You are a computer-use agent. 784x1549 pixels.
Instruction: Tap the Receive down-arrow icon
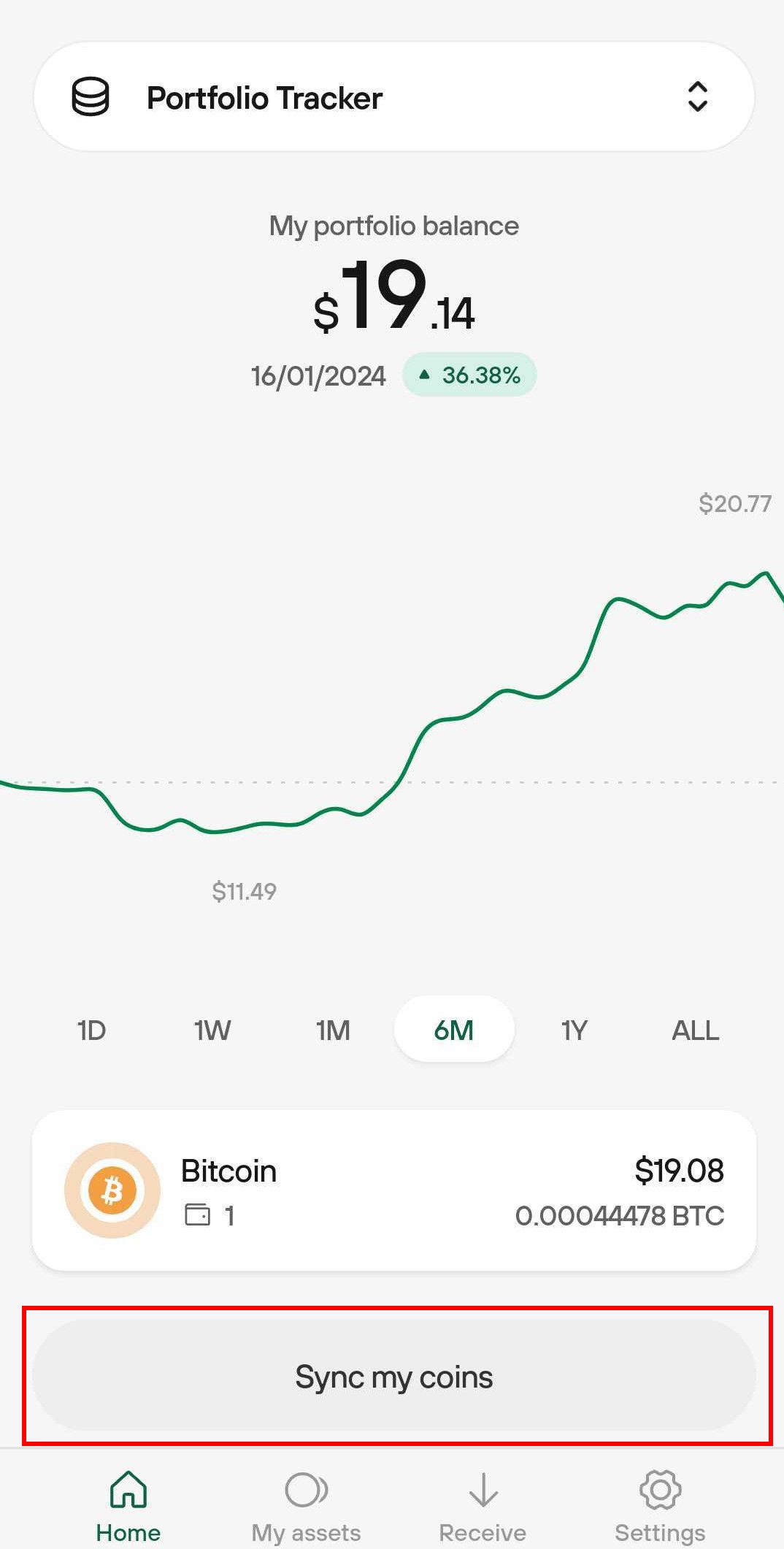click(483, 1490)
